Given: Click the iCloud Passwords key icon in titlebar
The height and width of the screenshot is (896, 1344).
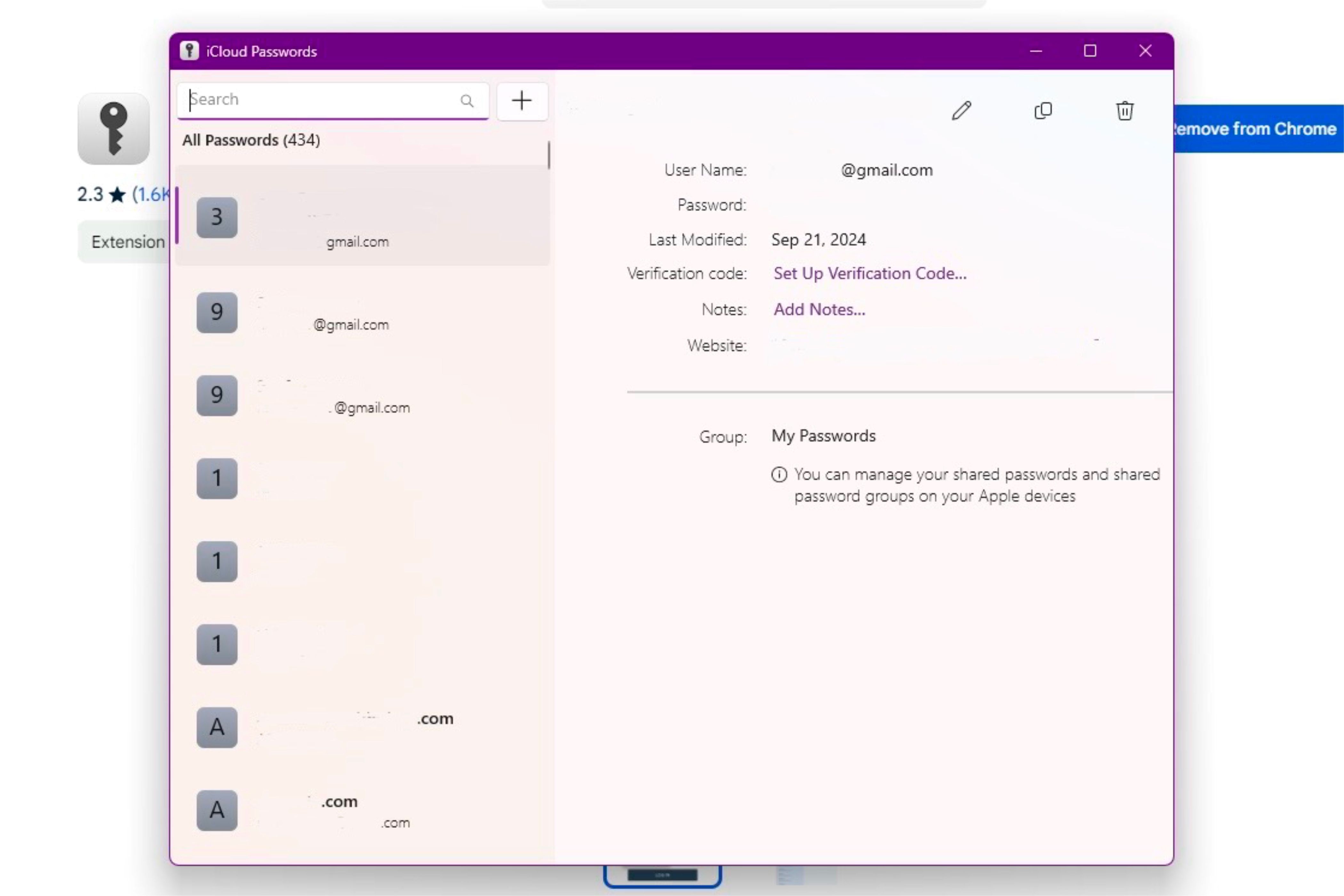Looking at the screenshot, I should tap(189, 51).
